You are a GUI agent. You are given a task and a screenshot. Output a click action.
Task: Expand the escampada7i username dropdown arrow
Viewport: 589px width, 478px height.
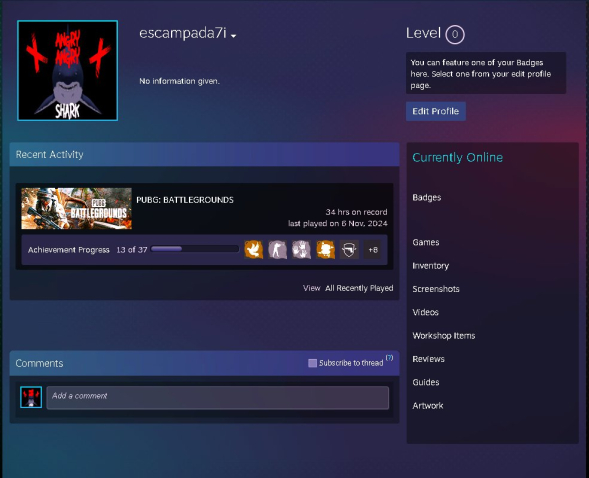[234, 36]
